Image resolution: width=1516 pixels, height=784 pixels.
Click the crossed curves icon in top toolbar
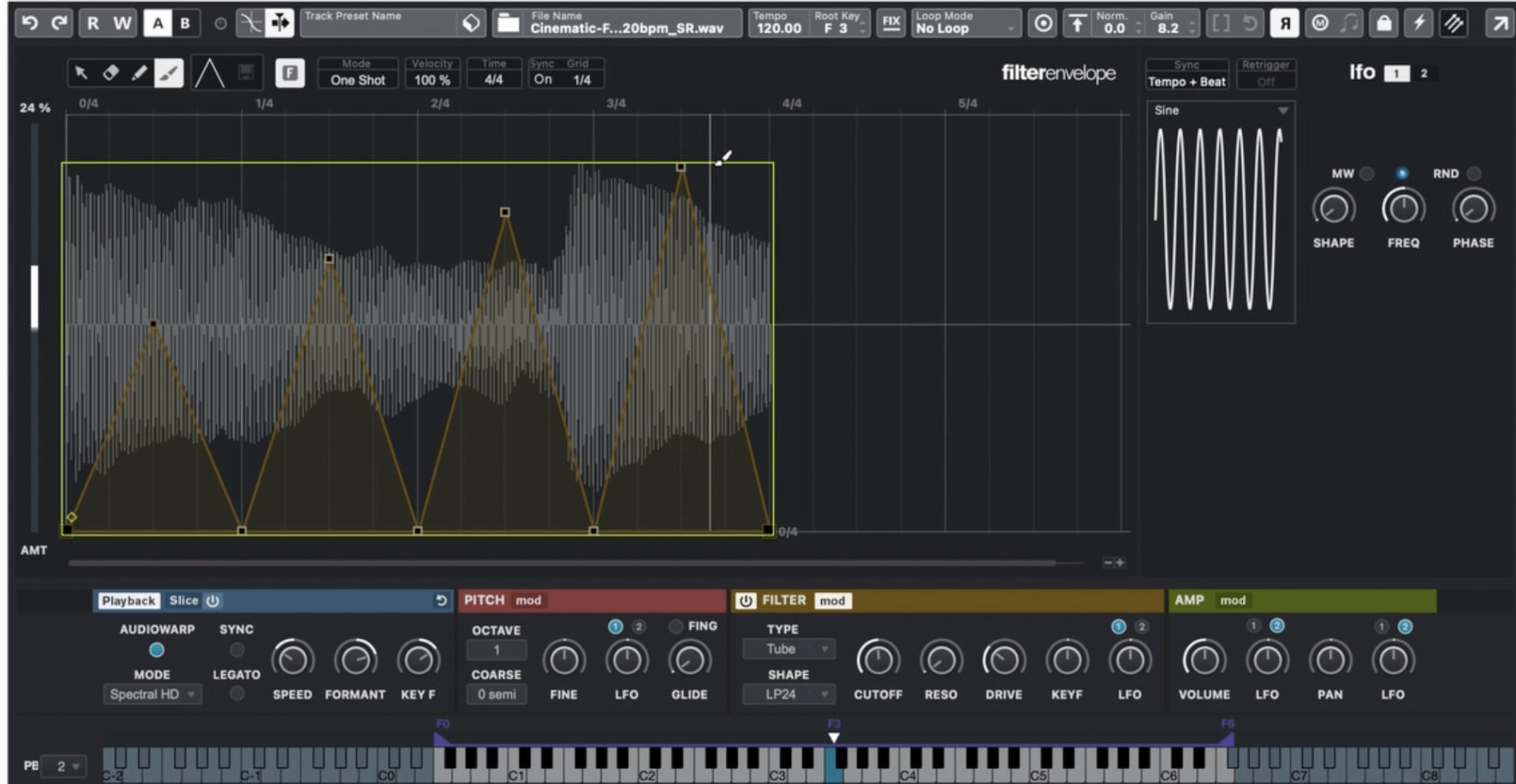click(250, 23)
